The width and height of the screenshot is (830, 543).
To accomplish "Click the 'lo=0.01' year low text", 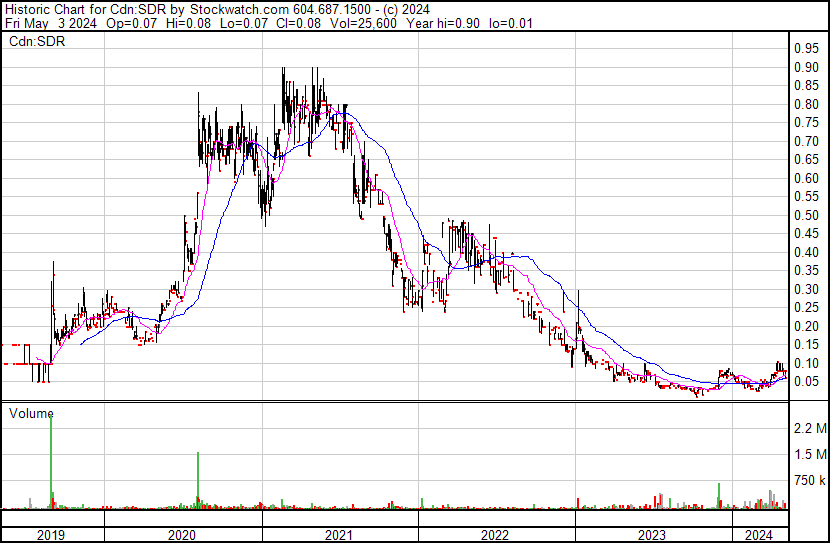I will click(x=511, y=23).
